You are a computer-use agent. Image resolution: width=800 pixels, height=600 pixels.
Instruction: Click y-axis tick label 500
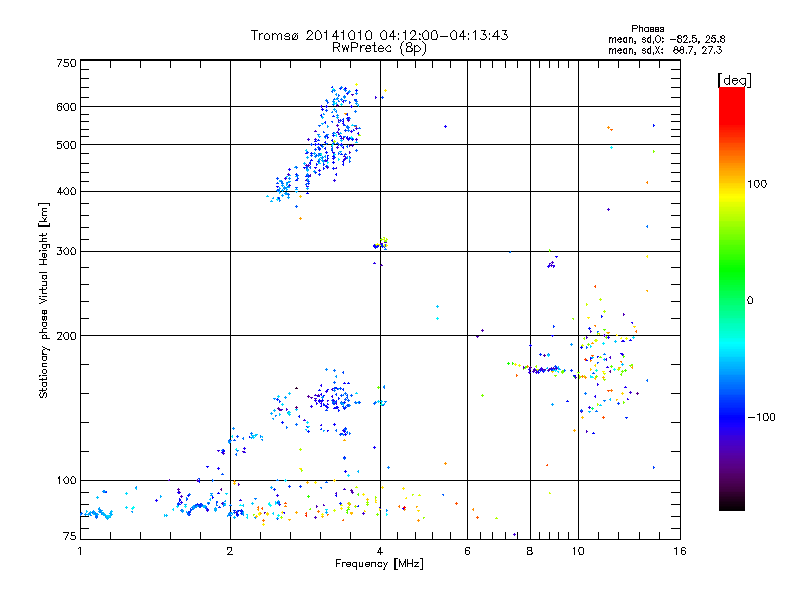[66, 145]
